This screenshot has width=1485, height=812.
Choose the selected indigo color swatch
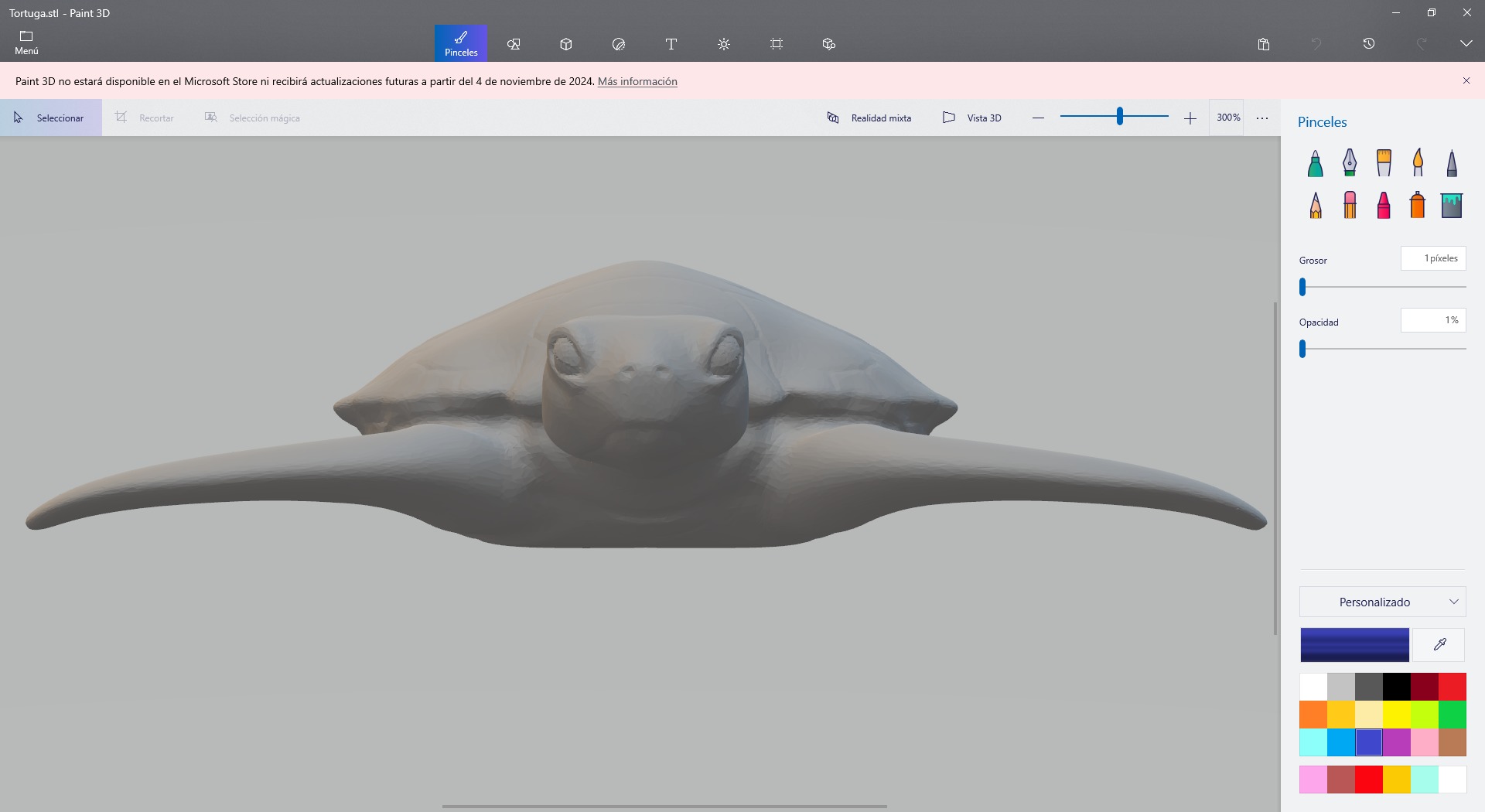click(x=1369, y=742)
